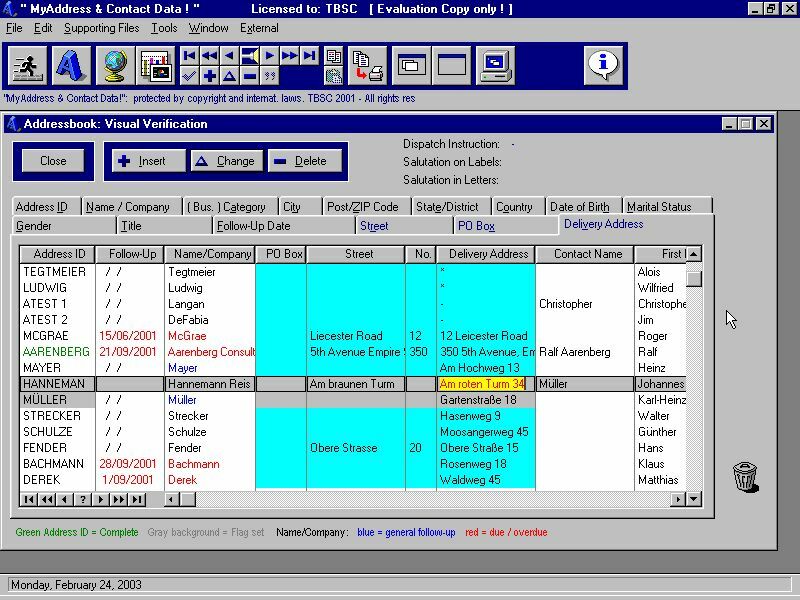Screen dimensions: 800x600
Task: Switch to the (Bus.) Category tab
Action: coord(230,207)
